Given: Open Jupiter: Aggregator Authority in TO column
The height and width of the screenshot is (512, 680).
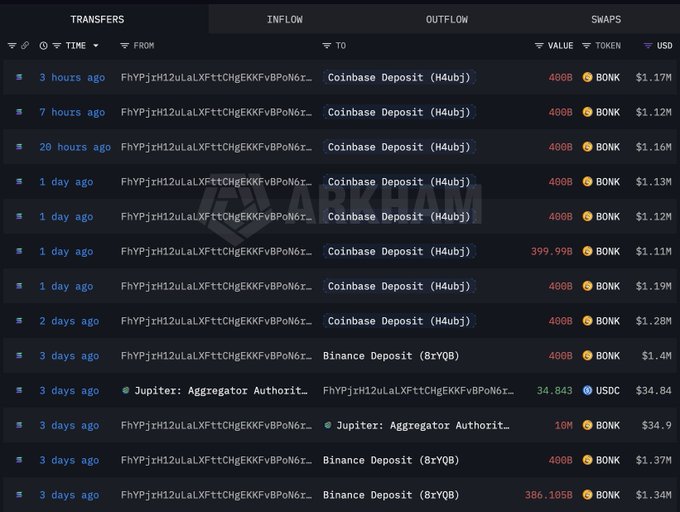Looking at the screenshot, I should [x=423, y=426].
